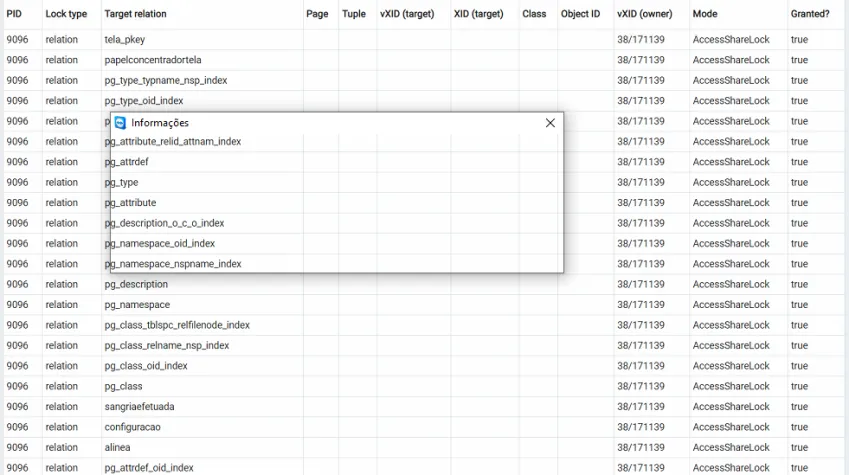849x475 pixels.
Task: Close the Informações dialog
Action: click(x=550, y=123)
